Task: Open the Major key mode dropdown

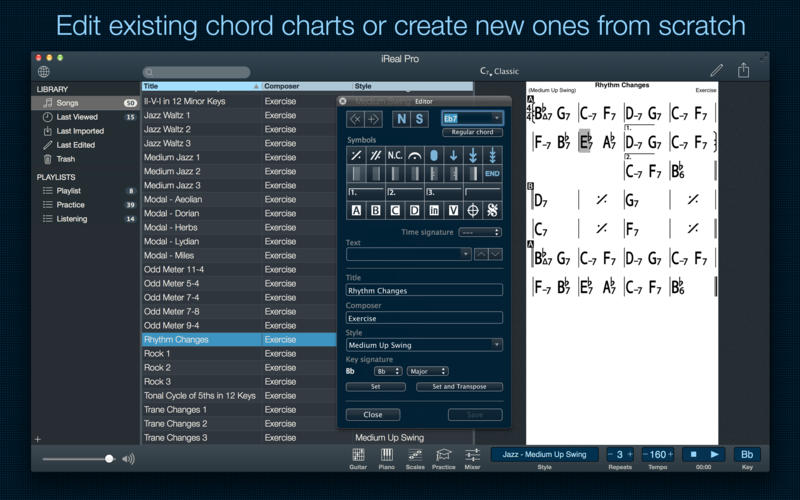Action: point(427,371)
